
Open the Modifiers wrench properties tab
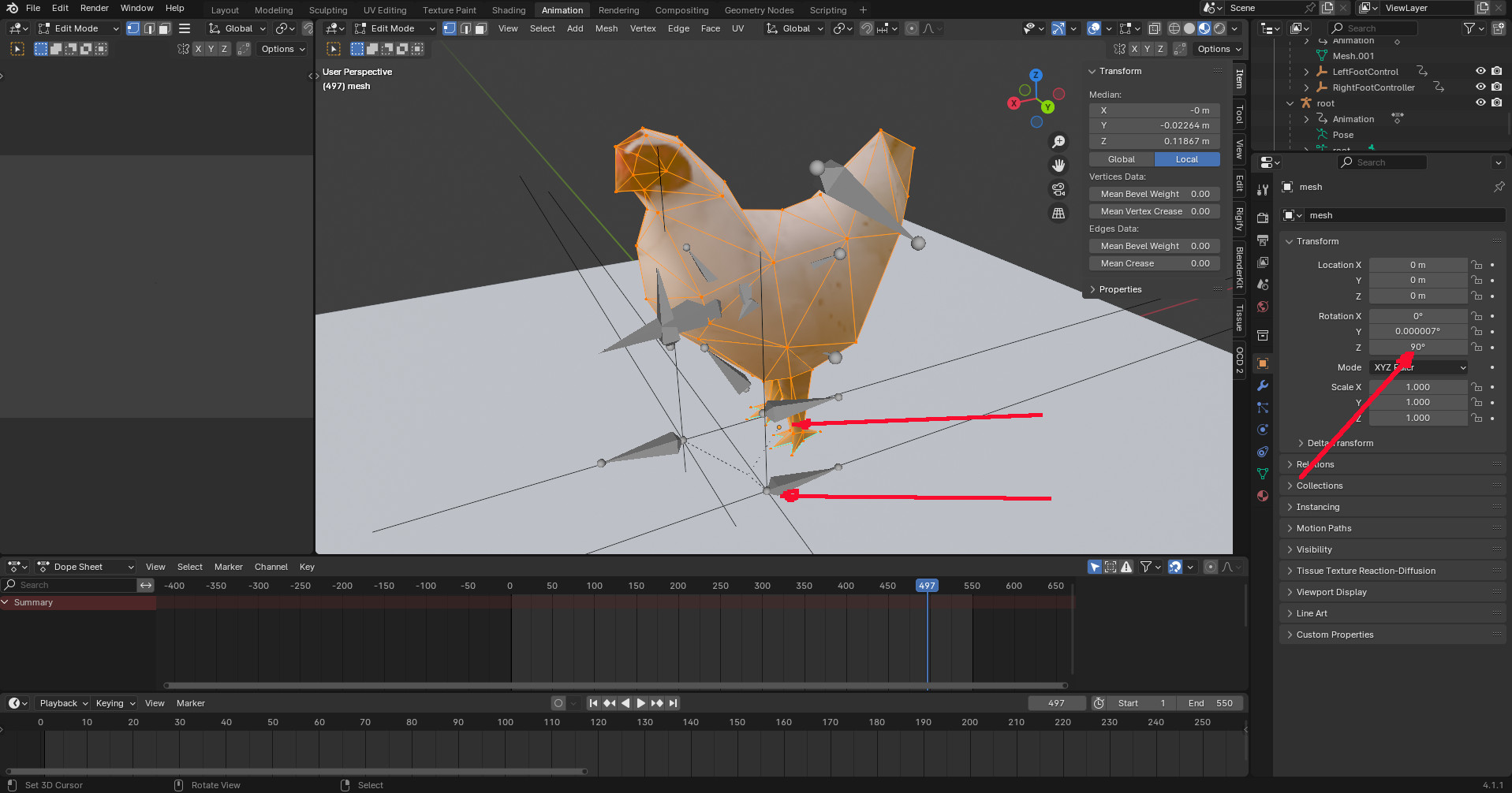coord(1263,385)
